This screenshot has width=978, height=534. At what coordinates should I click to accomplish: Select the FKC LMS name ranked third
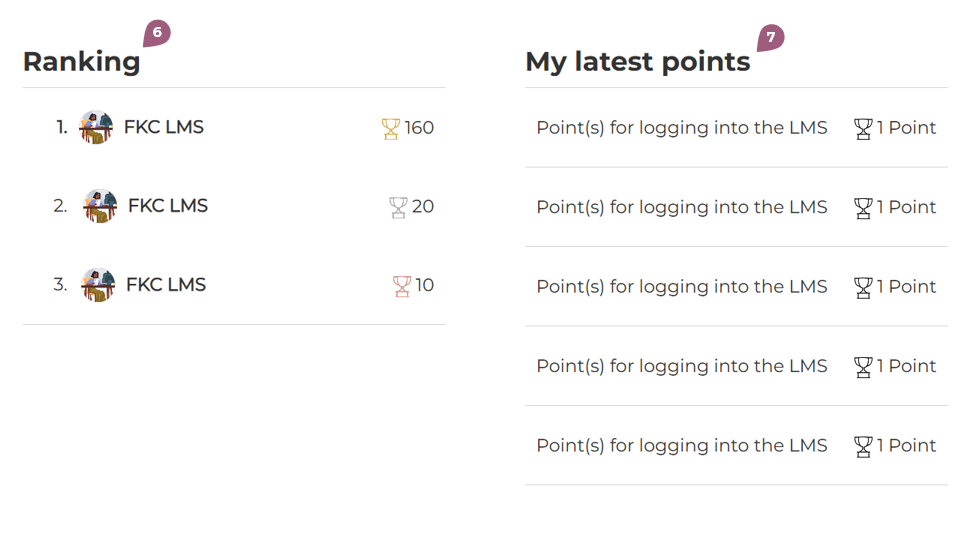coord(166,285)
